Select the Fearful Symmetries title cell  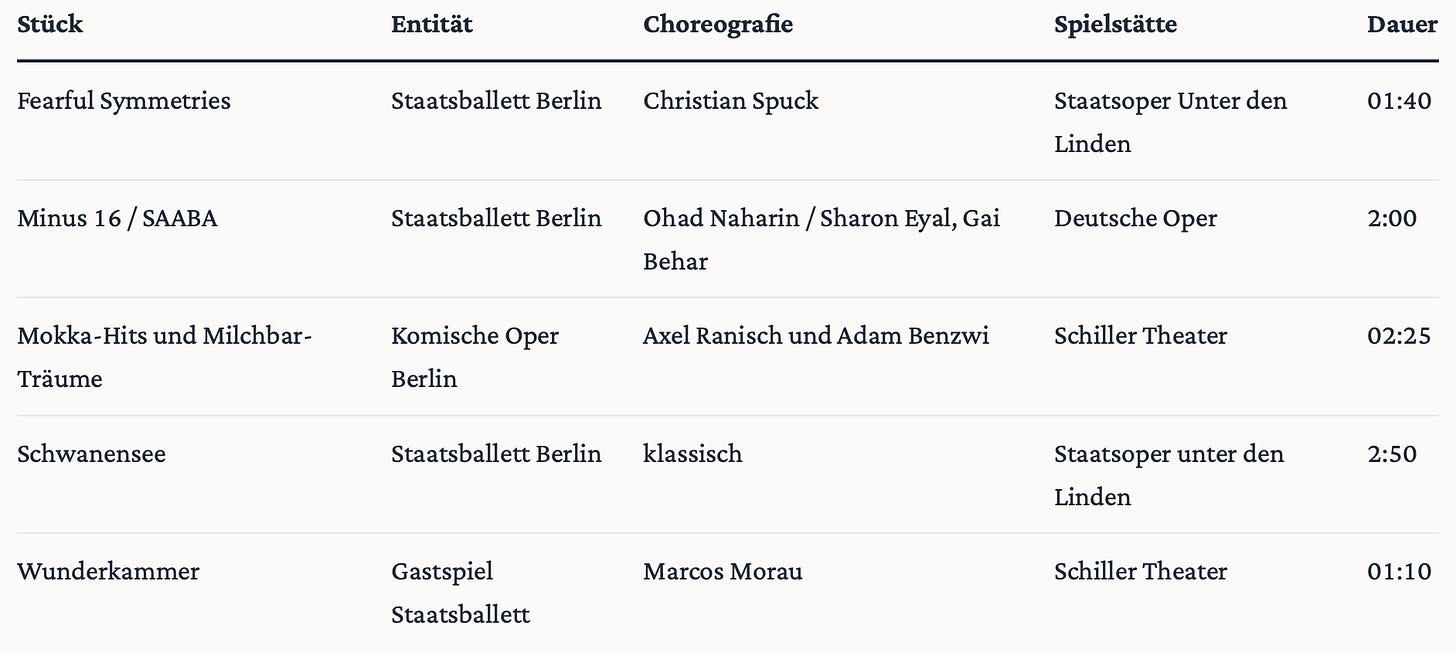[124, 101]
